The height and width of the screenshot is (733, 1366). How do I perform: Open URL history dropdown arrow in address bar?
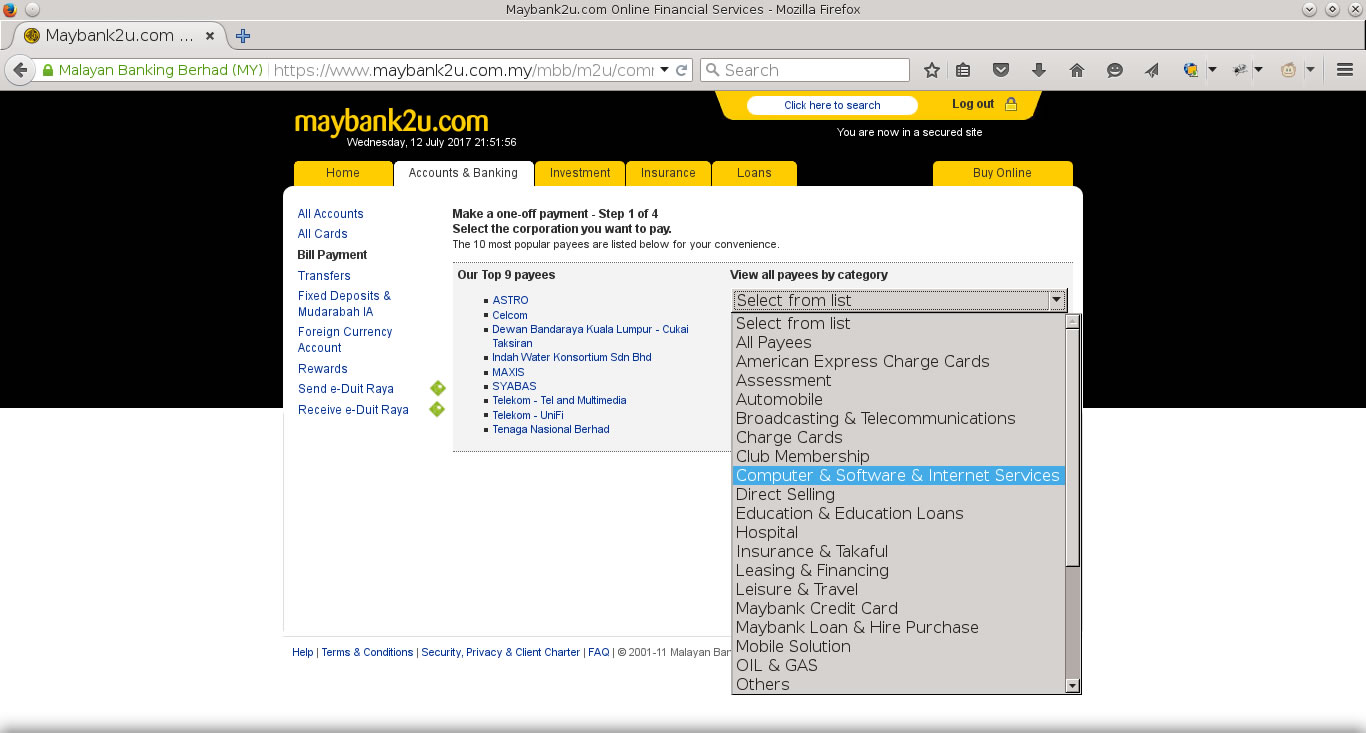point(665,70)
